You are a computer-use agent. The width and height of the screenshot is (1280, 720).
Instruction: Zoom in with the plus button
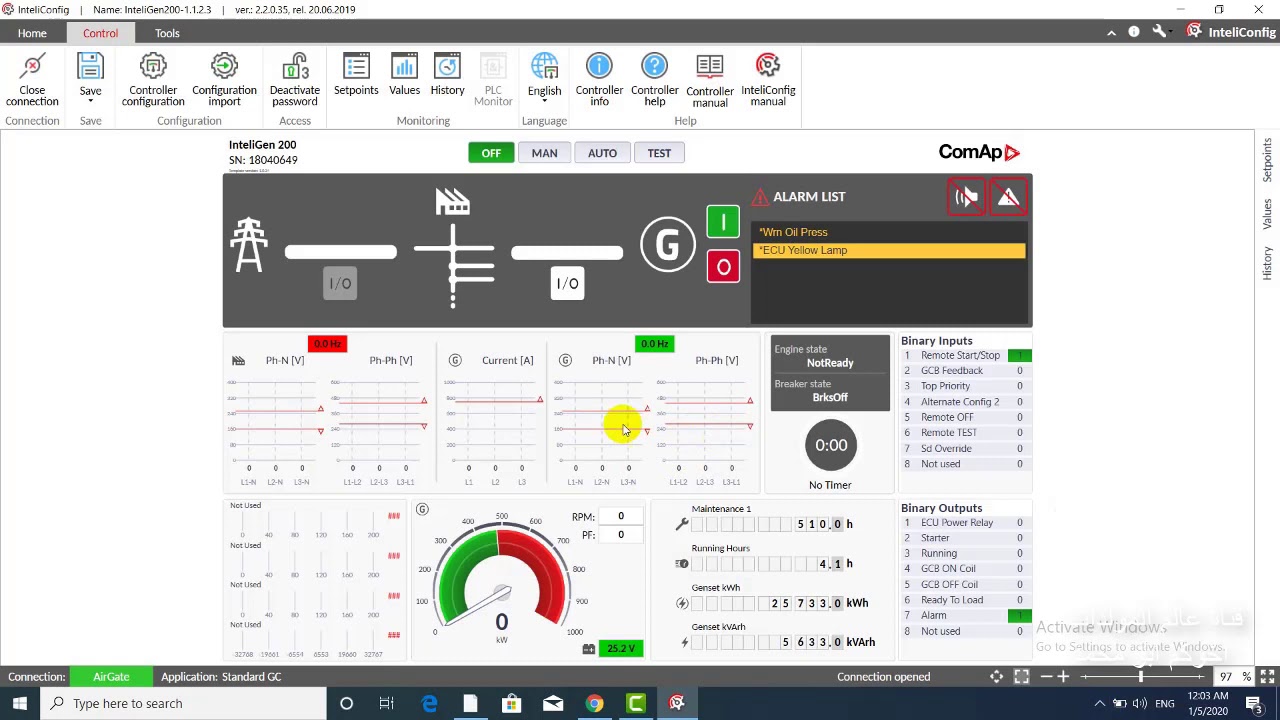pos(1063,677)
